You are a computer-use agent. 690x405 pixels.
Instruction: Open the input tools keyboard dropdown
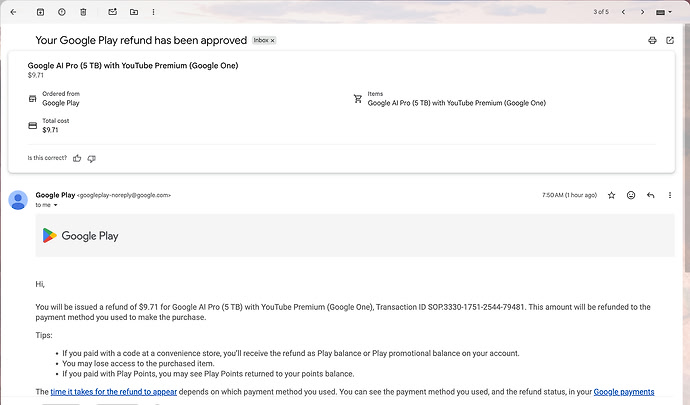[664, 12]
